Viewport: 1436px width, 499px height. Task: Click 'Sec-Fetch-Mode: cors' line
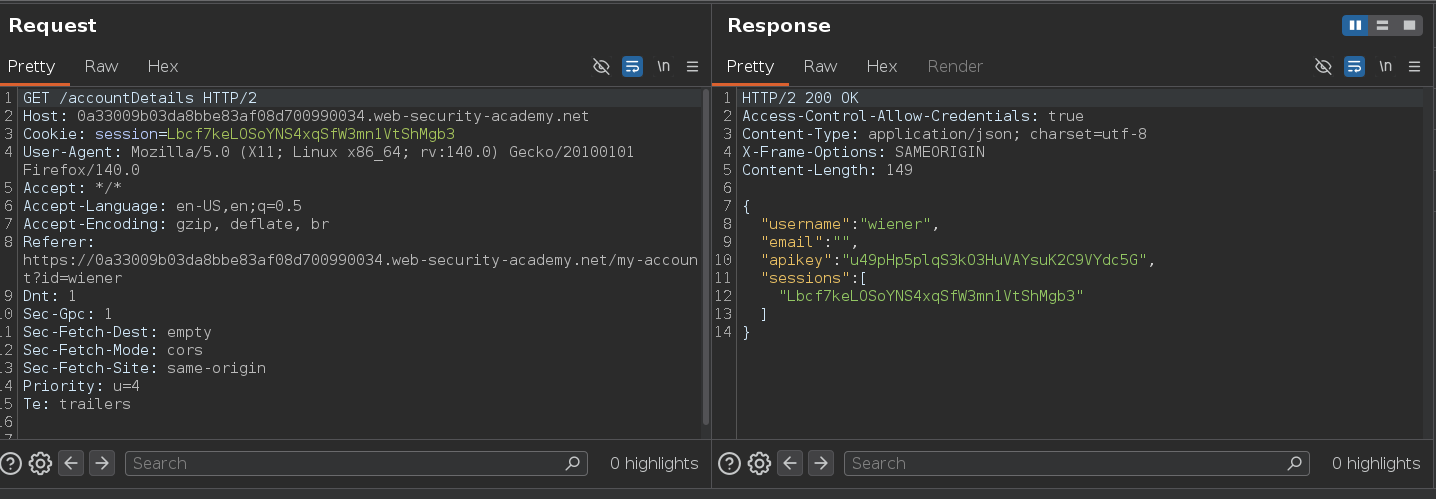point(113,350)
